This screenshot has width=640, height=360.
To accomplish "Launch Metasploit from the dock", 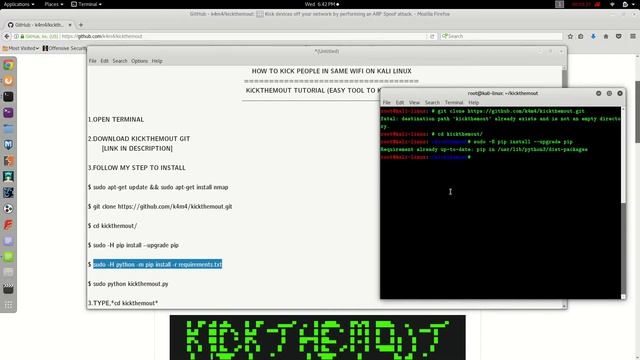I will pos(8,145).
